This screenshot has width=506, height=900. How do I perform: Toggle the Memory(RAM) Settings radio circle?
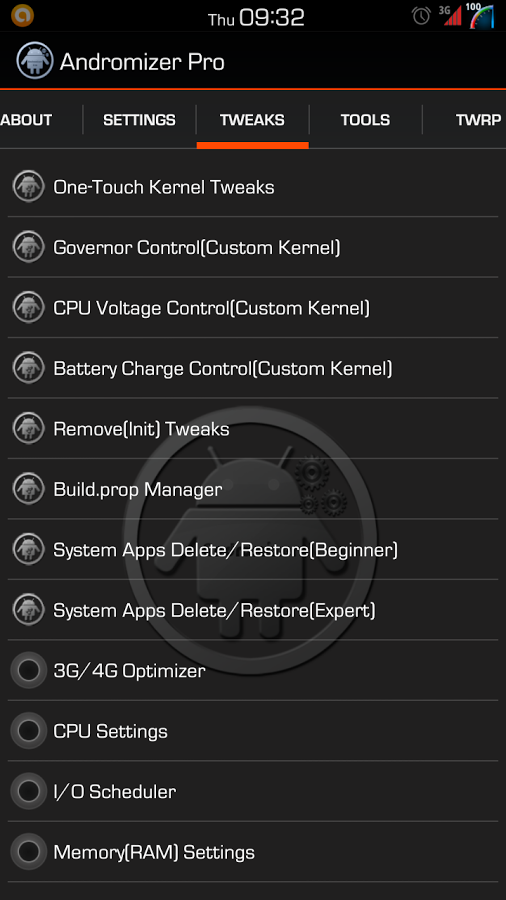29,852
